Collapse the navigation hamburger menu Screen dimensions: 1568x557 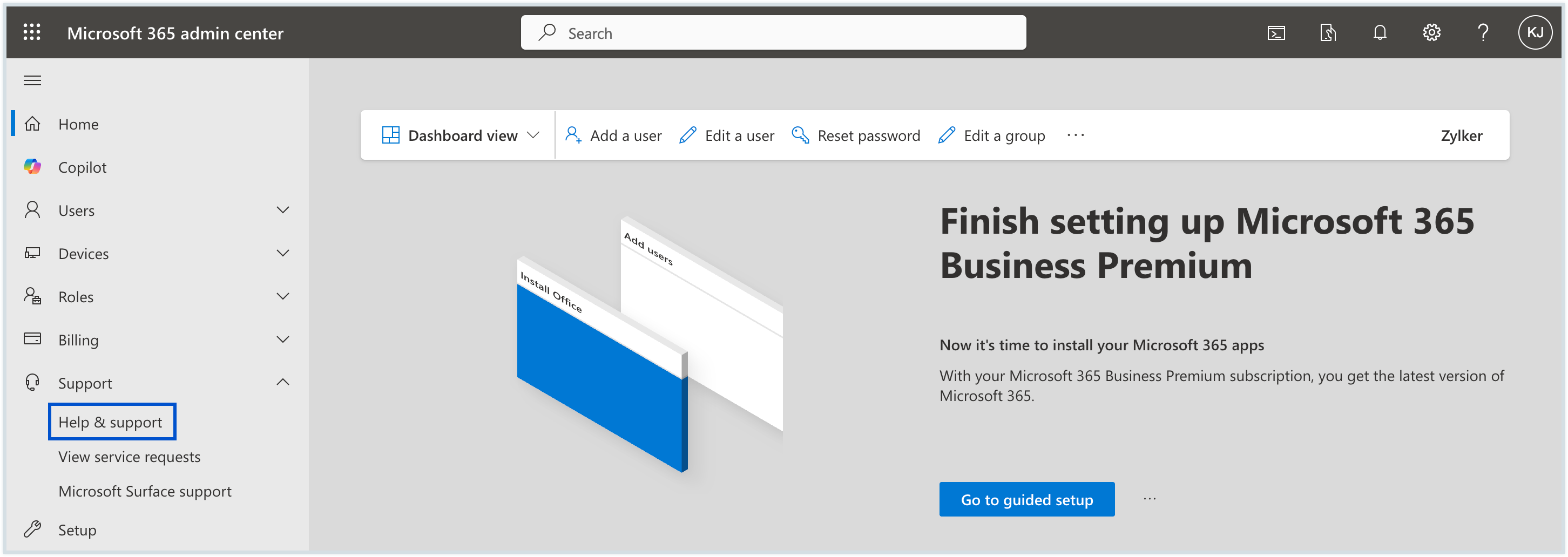coord(32,80)
